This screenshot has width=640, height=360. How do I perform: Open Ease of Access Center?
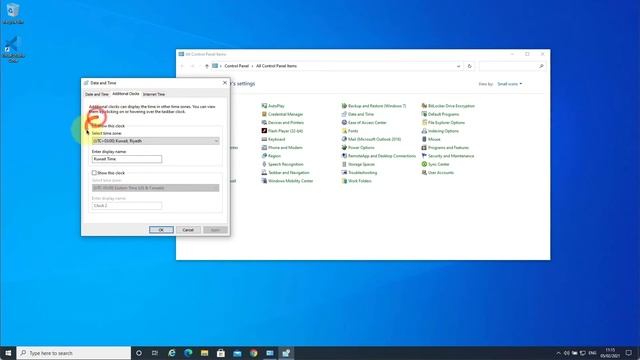[364, 122]
